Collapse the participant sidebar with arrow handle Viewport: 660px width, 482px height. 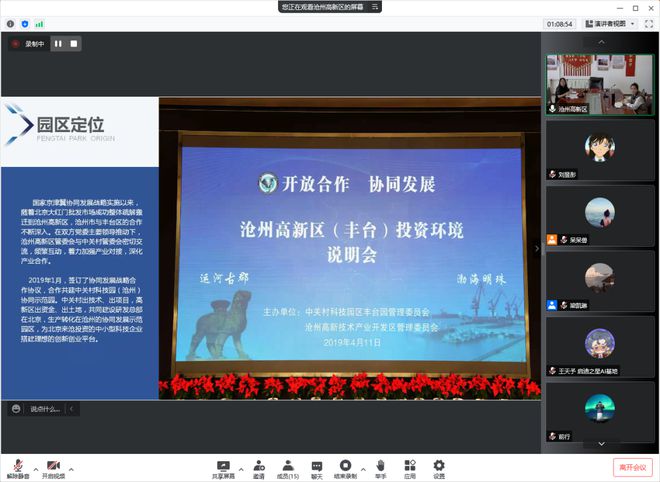pyautogui.click(x=537, y=248)
